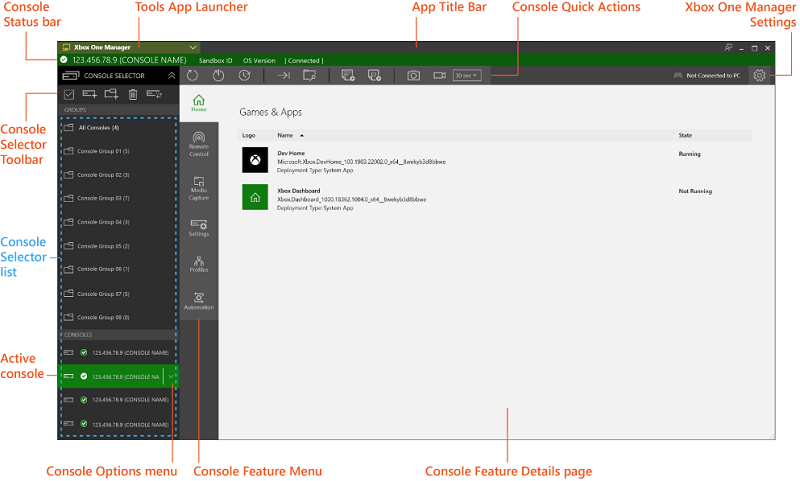Click the add group folder-plus icon
Screen dimensions: 800x481
111,94
